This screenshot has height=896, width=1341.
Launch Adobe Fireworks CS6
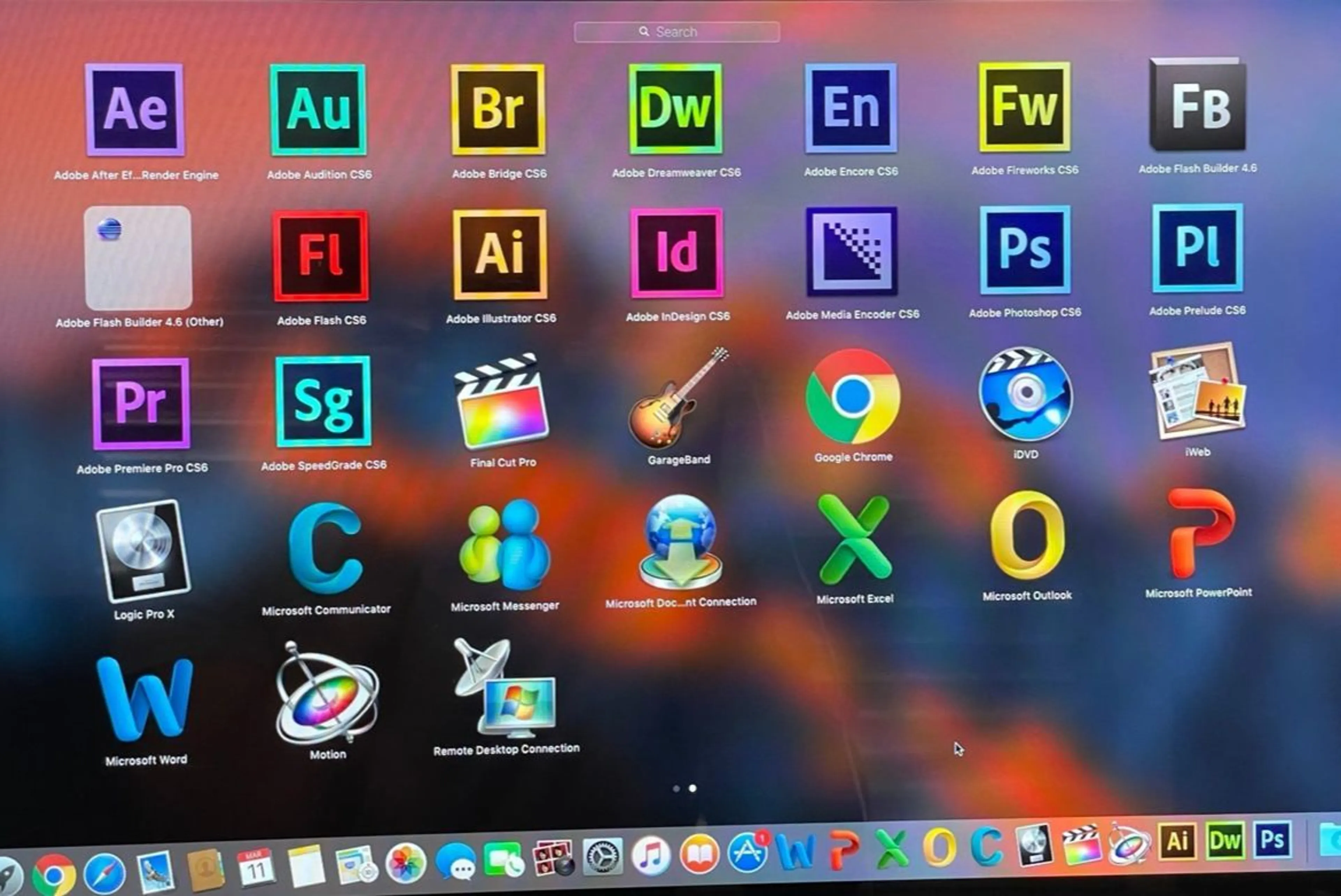click(1024, 107)
